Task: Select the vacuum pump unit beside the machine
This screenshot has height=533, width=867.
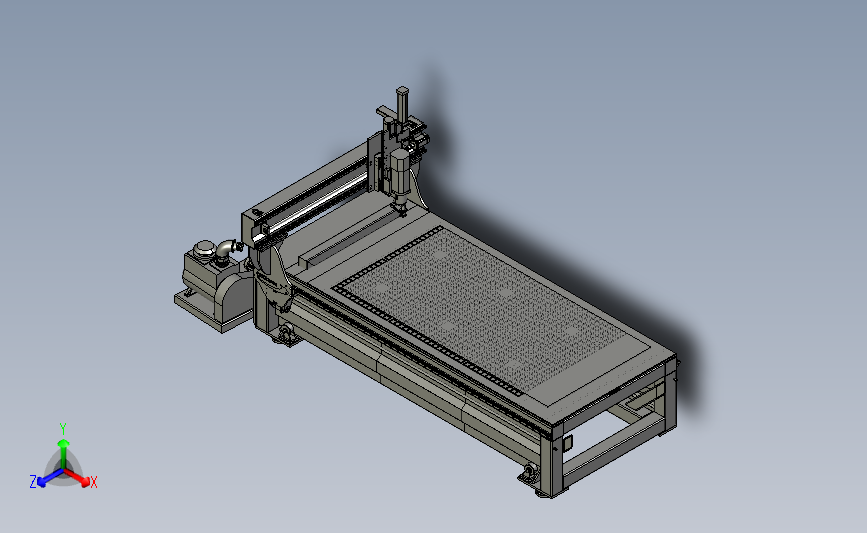Action: tap(216, 285)
